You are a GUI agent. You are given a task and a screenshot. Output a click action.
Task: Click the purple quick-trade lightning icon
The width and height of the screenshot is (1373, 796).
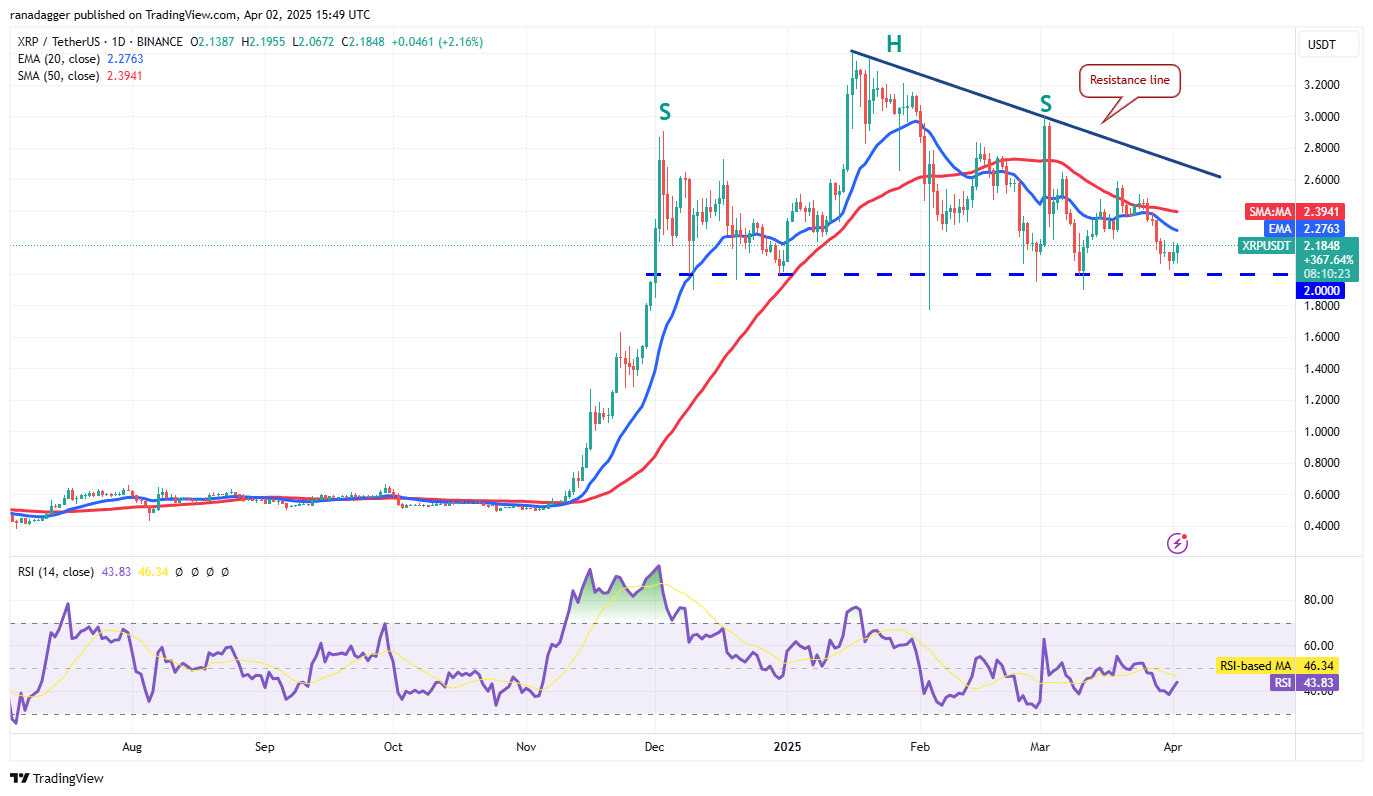point(1176,543)
